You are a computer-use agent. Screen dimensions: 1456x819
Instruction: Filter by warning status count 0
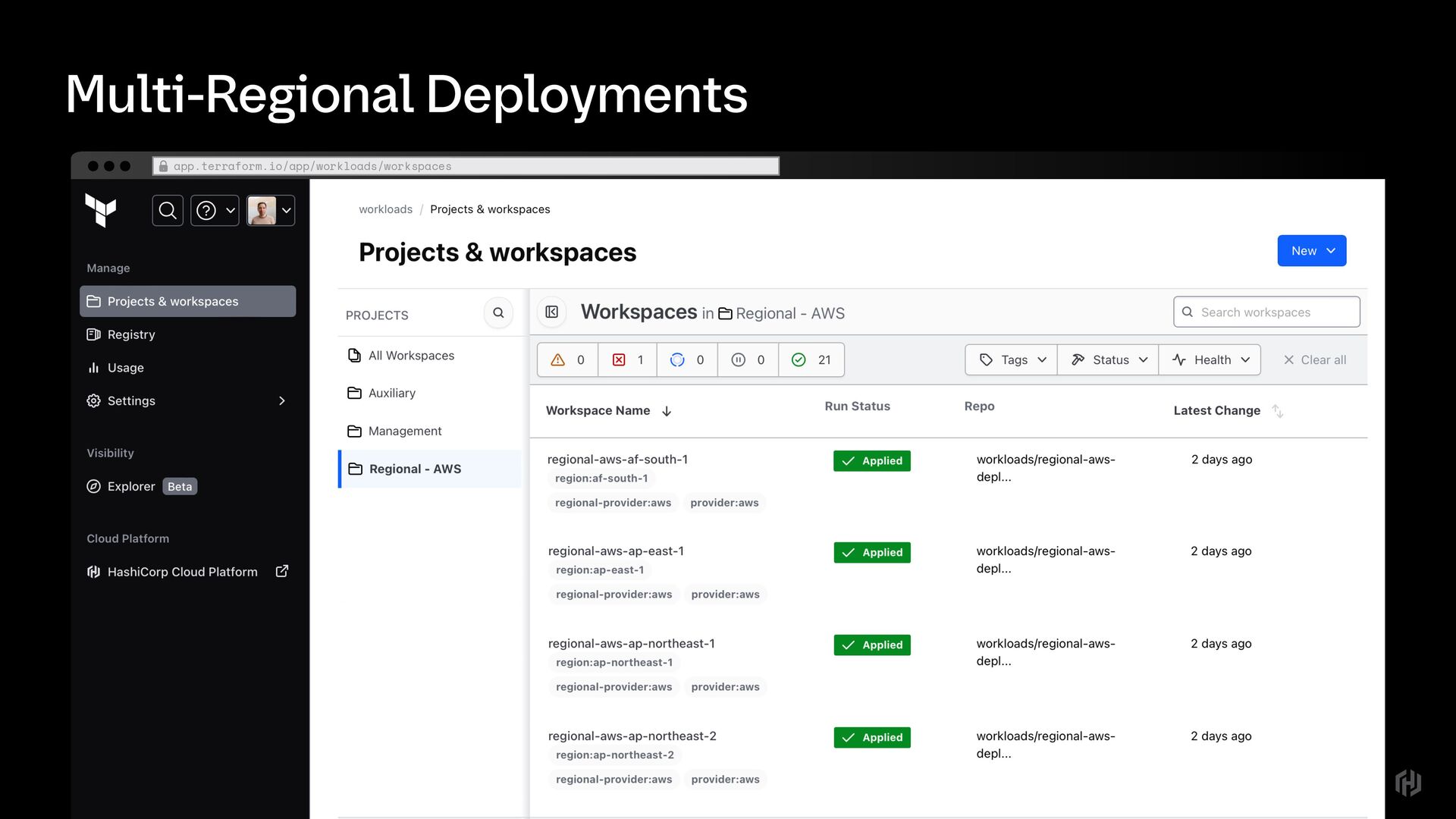(x=568, y=359)
